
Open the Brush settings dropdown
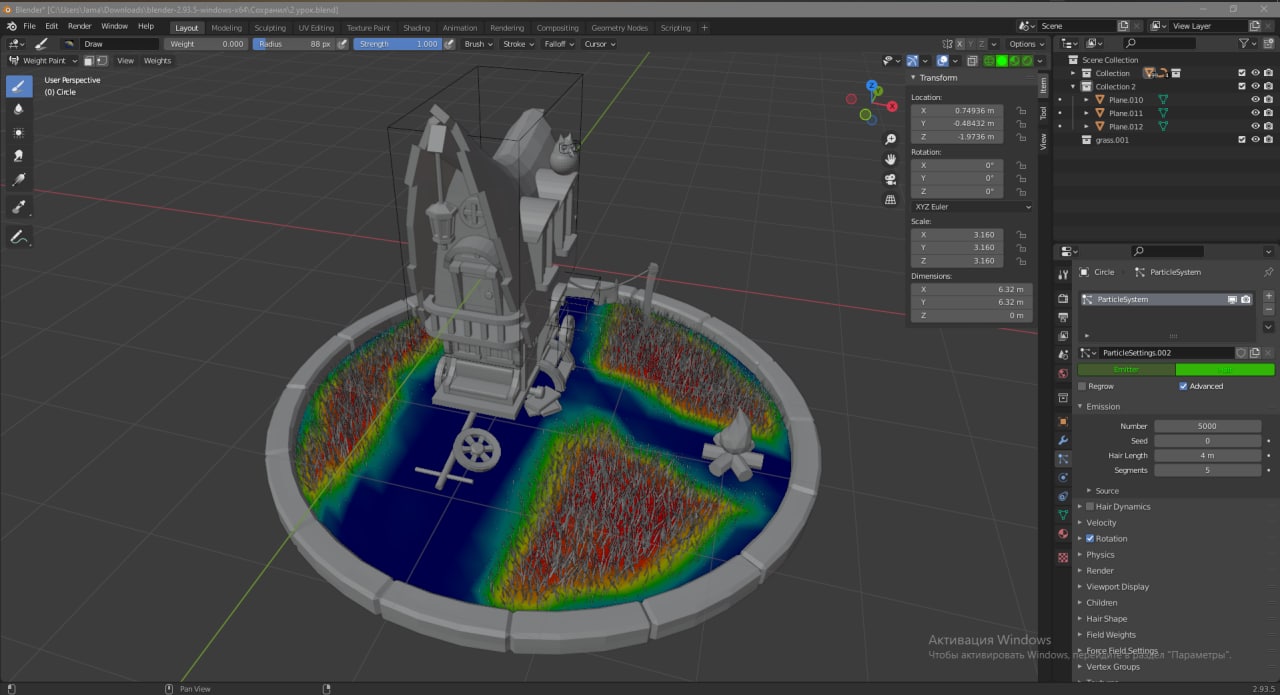[x=478, y=44]
